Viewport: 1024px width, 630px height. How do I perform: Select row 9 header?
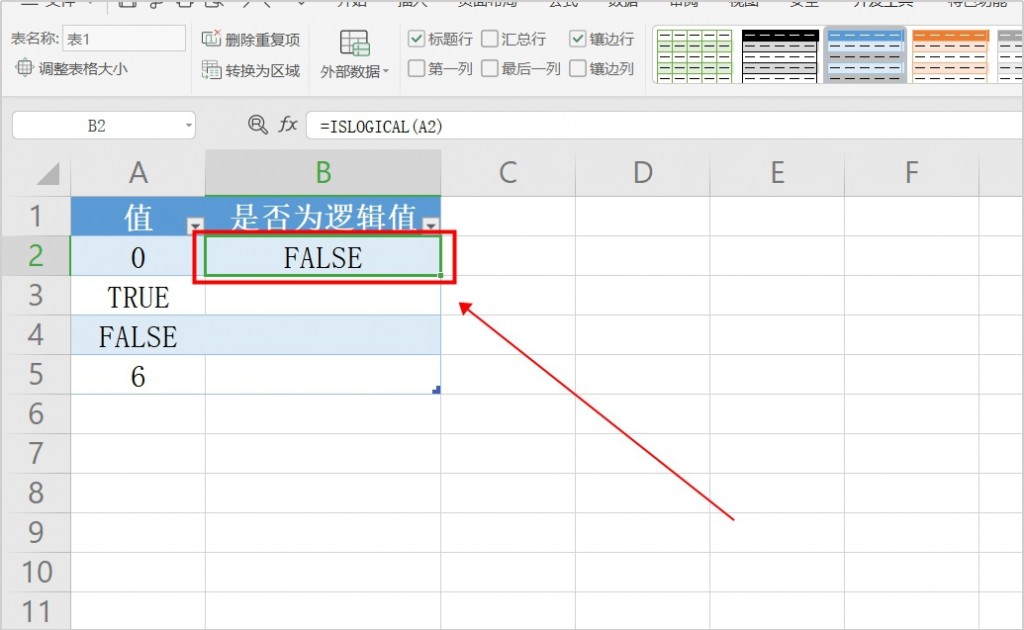coord(36,532)
